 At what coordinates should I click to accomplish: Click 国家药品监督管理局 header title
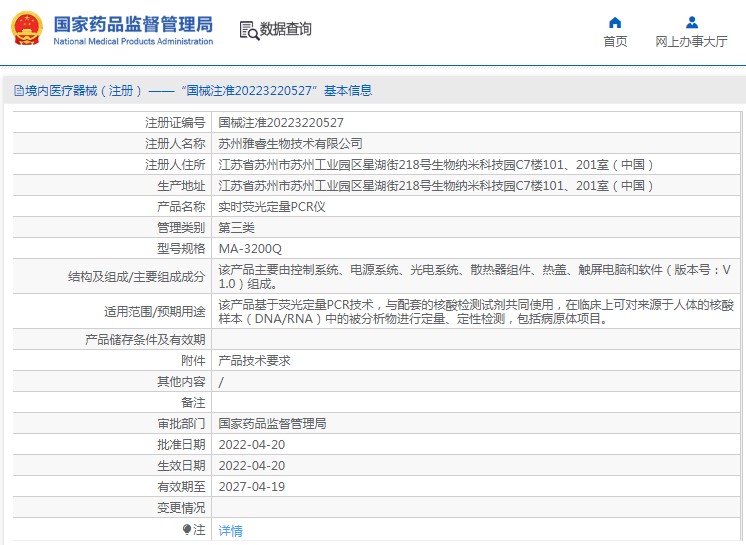(x=133, y=24)
